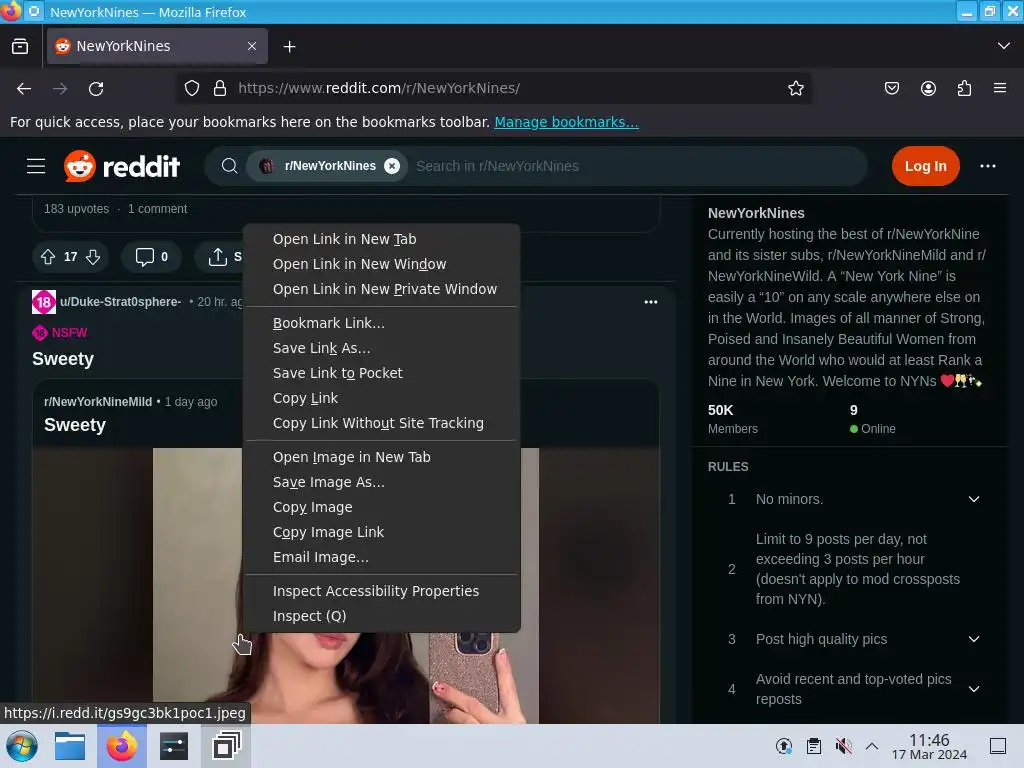The image size is (1024, 768).
Task: Choose Inspect (Q)
Action: point(381,616)
